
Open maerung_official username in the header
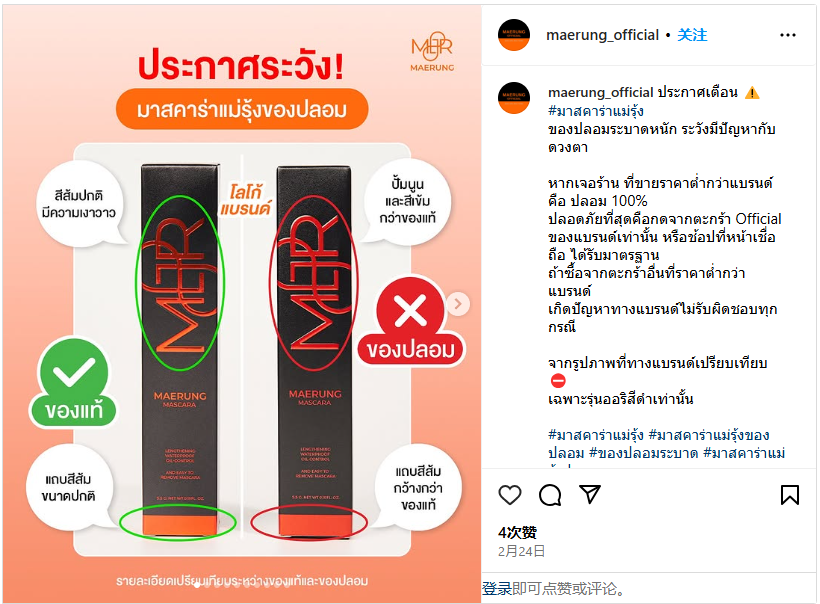pos(602,35)
